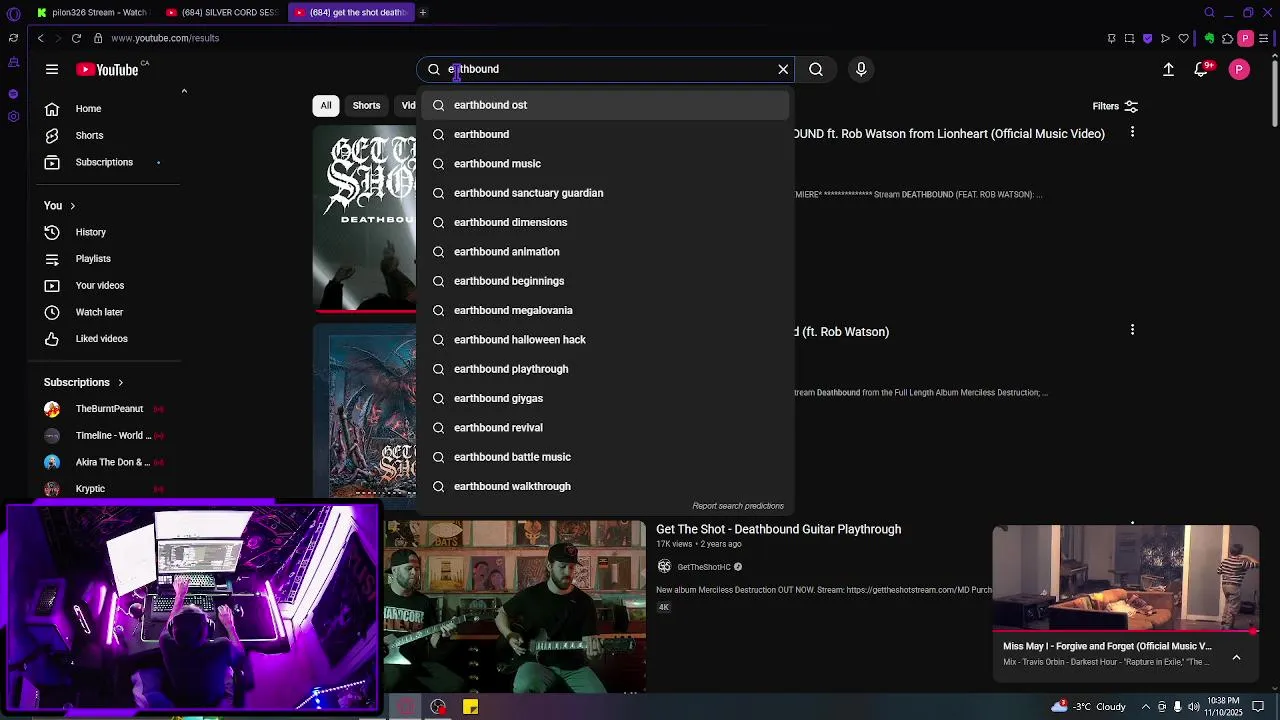Open more options for the ft. Rob Watson result
1280x720 pixels.
[1132, 330]
